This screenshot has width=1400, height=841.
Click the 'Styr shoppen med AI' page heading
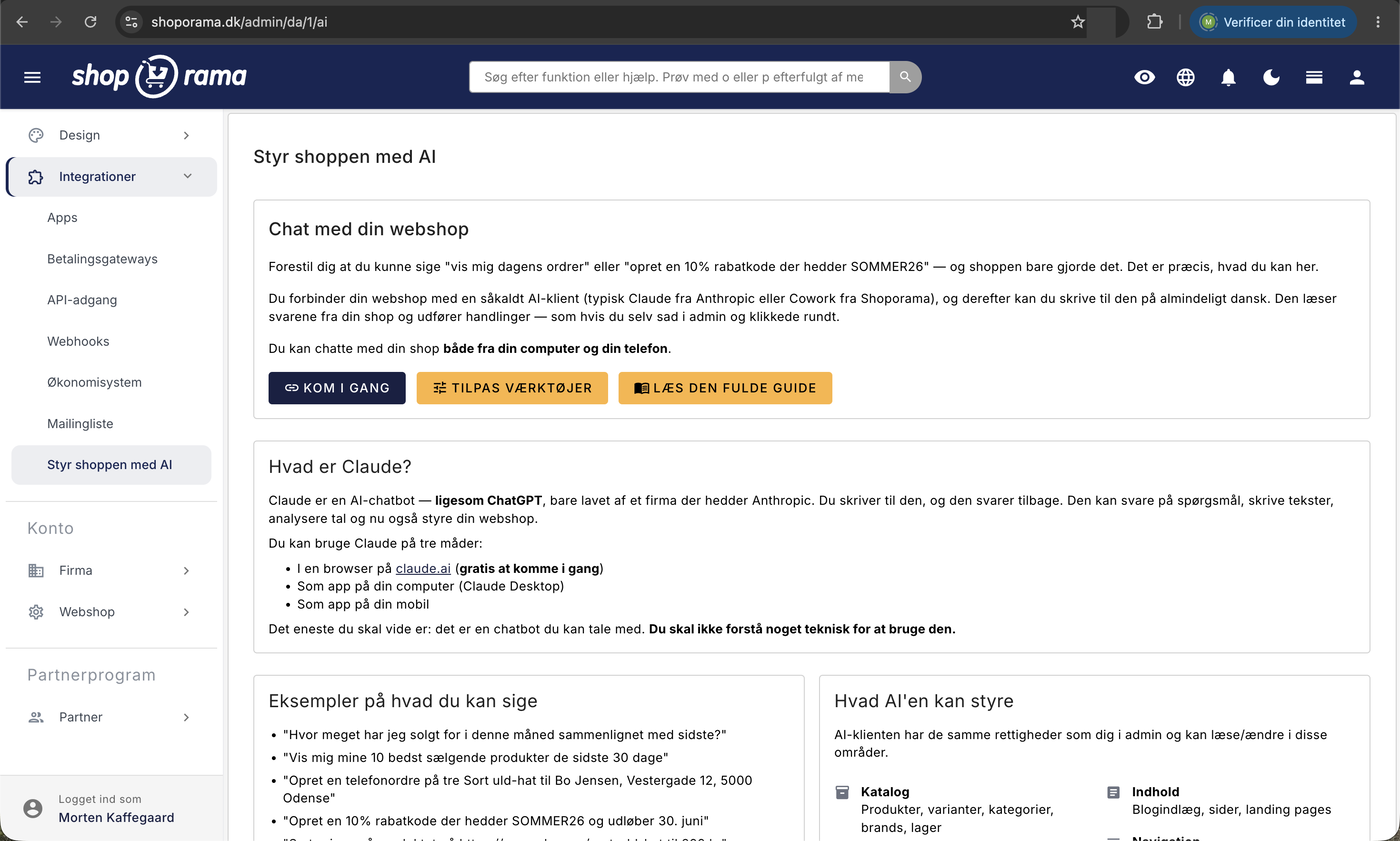click(345, 157)
